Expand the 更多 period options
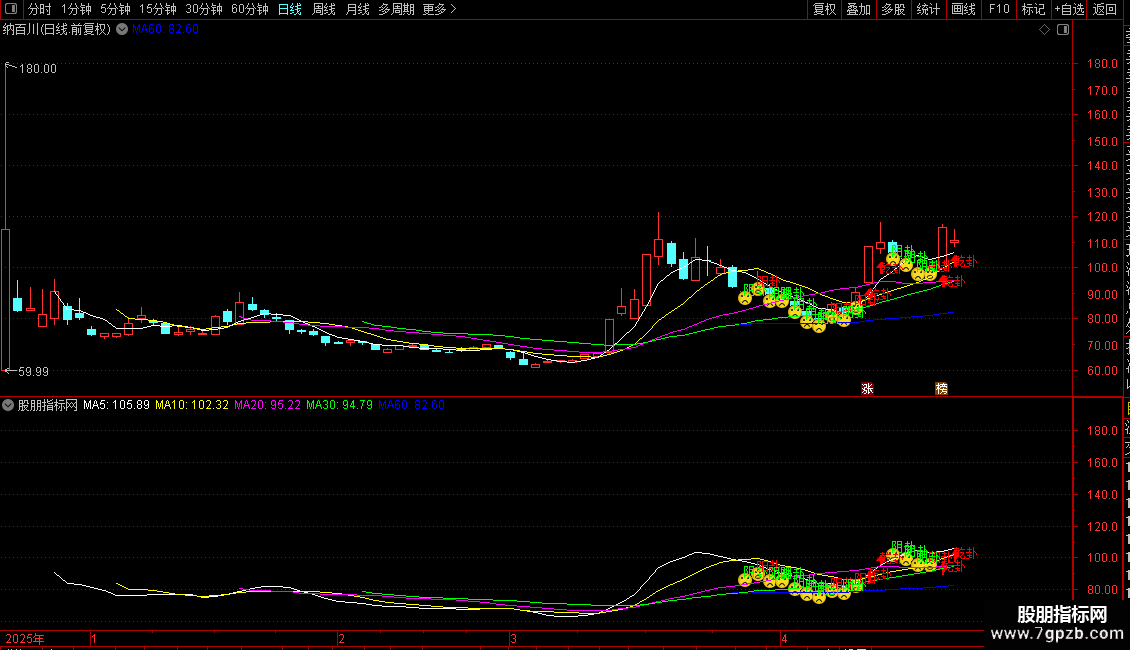1130x650 pixels. (x=439, y=9)
